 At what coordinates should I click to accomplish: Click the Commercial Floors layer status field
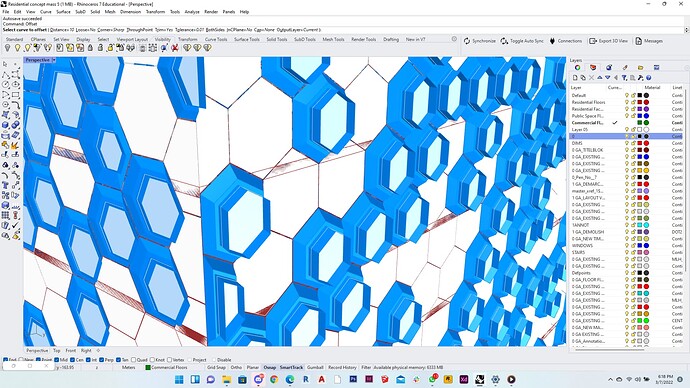click(x=167, y=367)
